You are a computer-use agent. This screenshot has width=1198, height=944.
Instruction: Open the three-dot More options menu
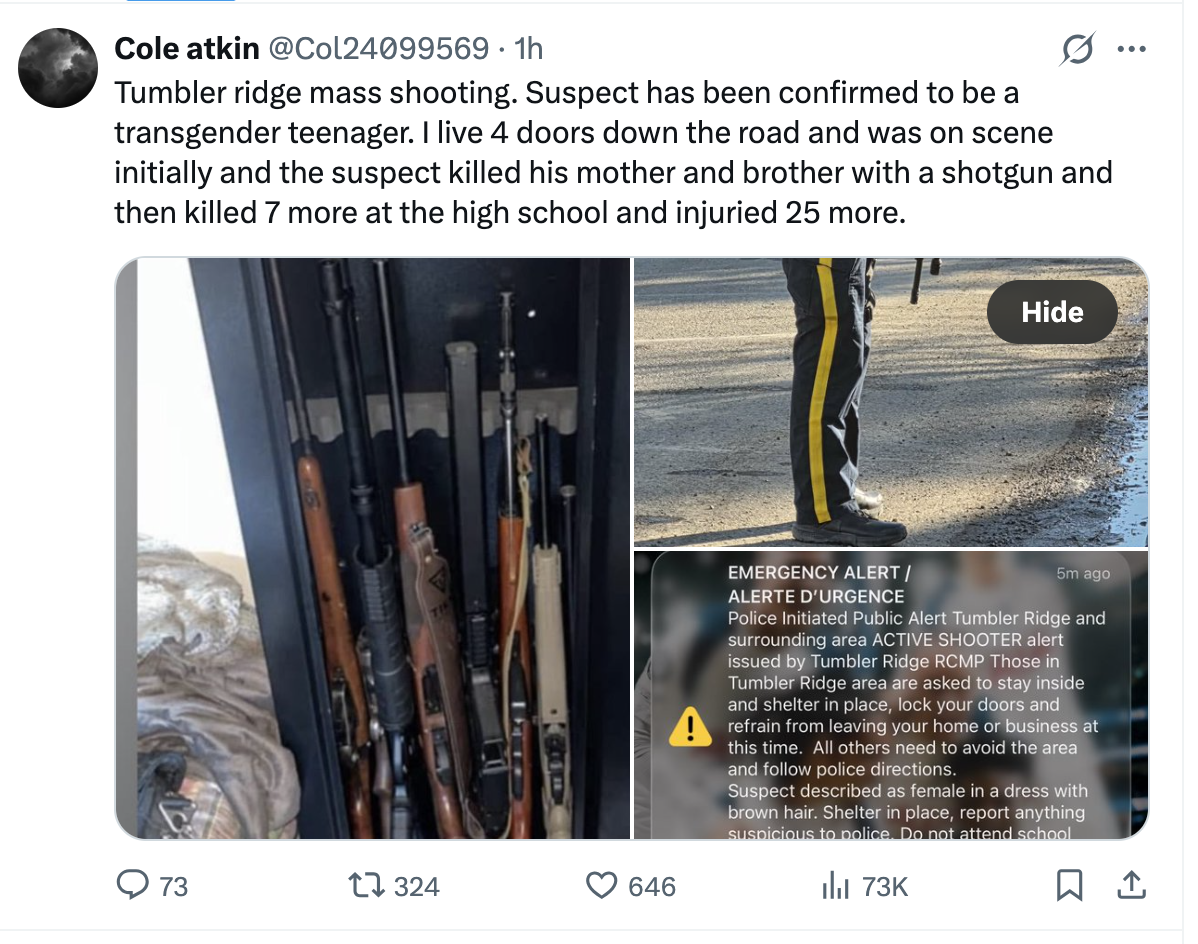1131,49
